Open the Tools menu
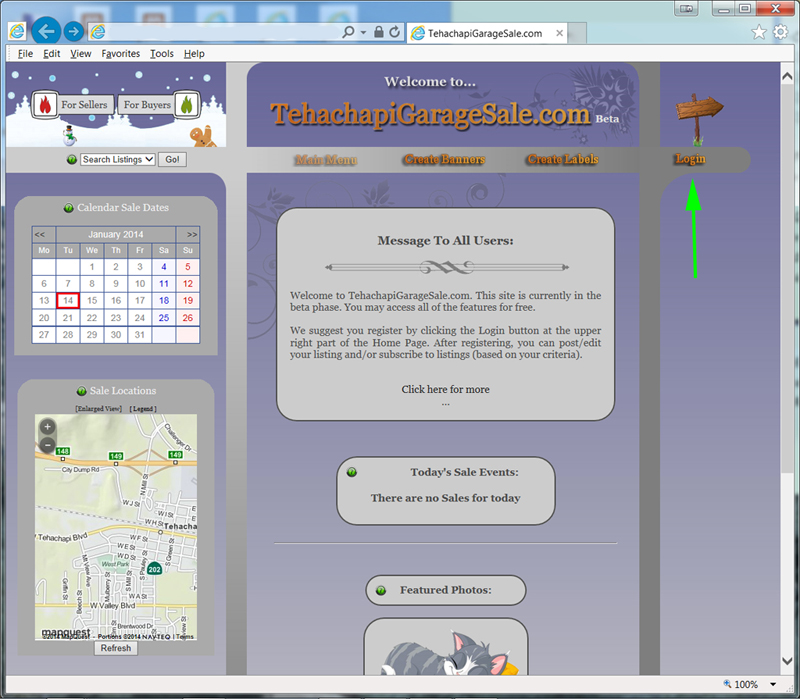 (x=161, y=54)
